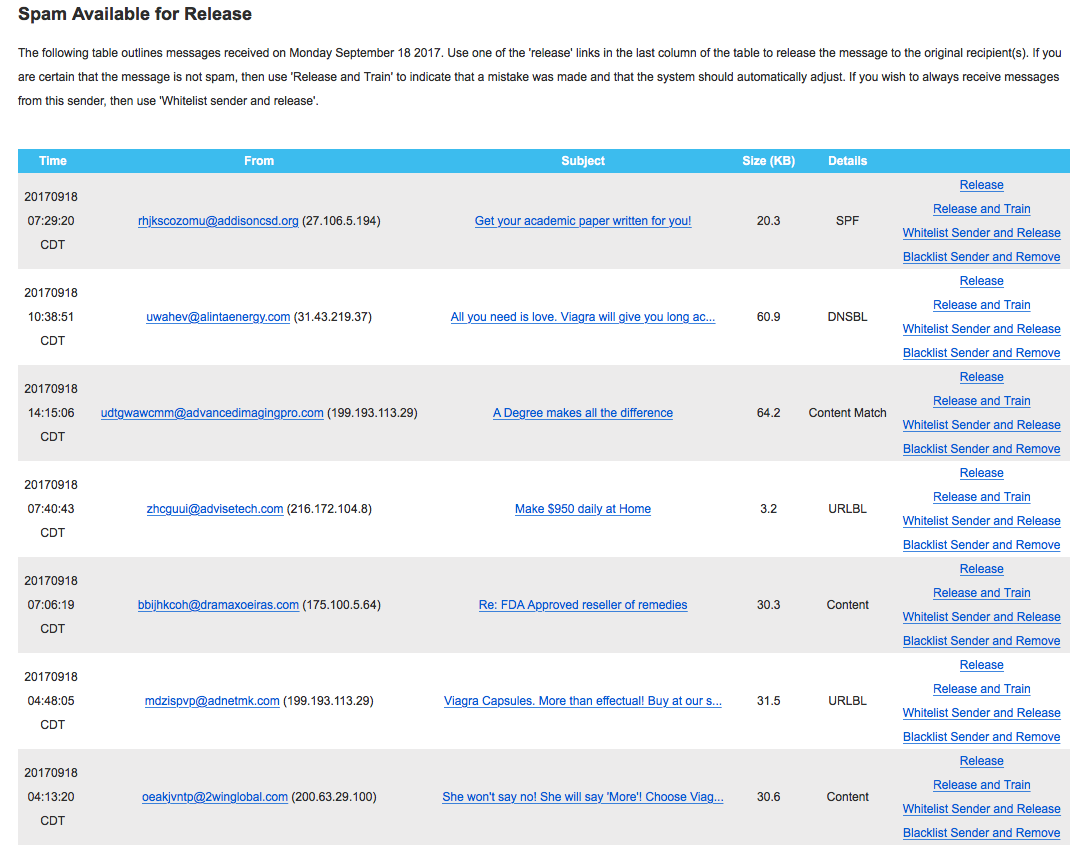Click the From column header

tap(259, 162)
